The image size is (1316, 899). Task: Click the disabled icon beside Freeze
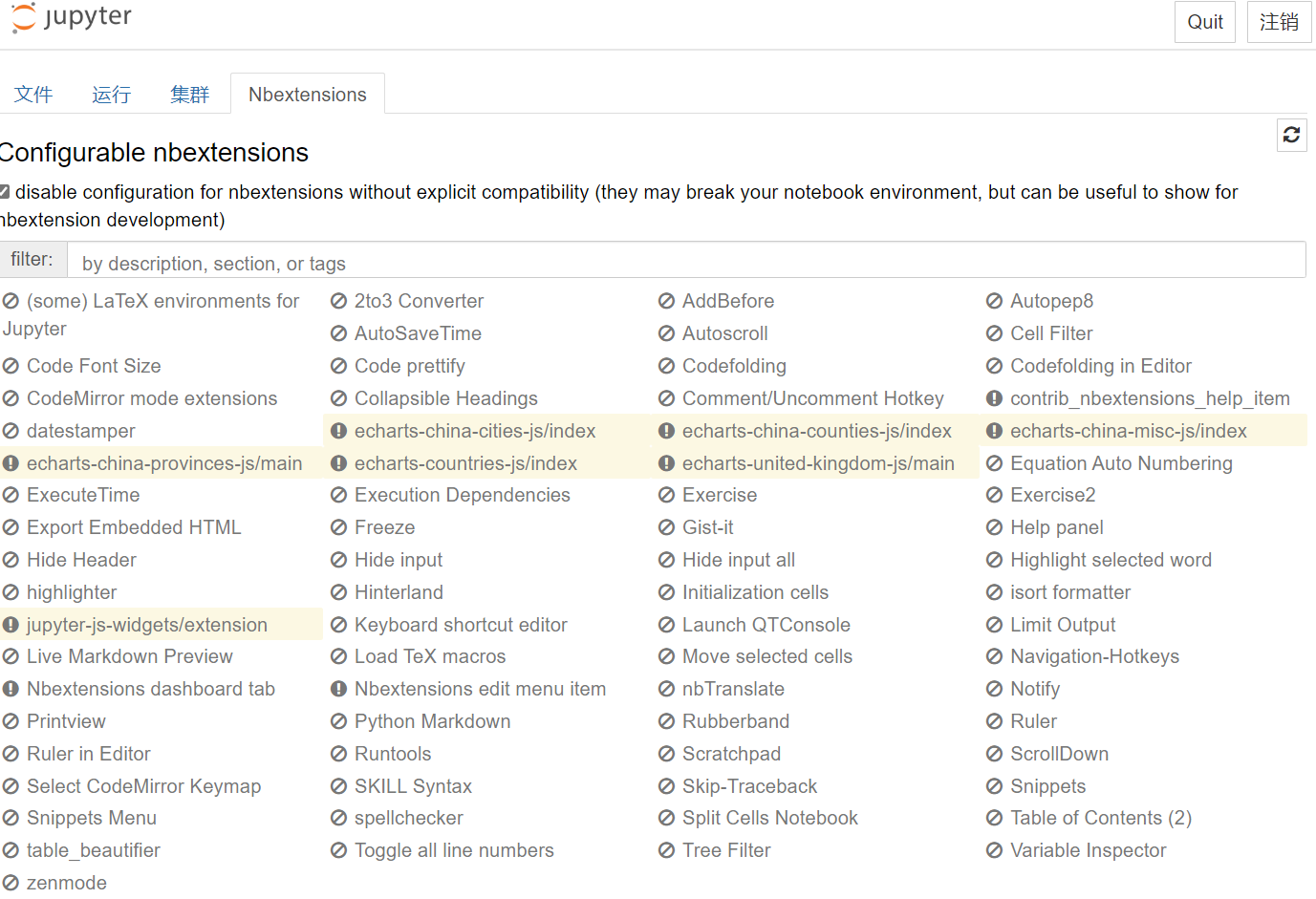point(338,527)
